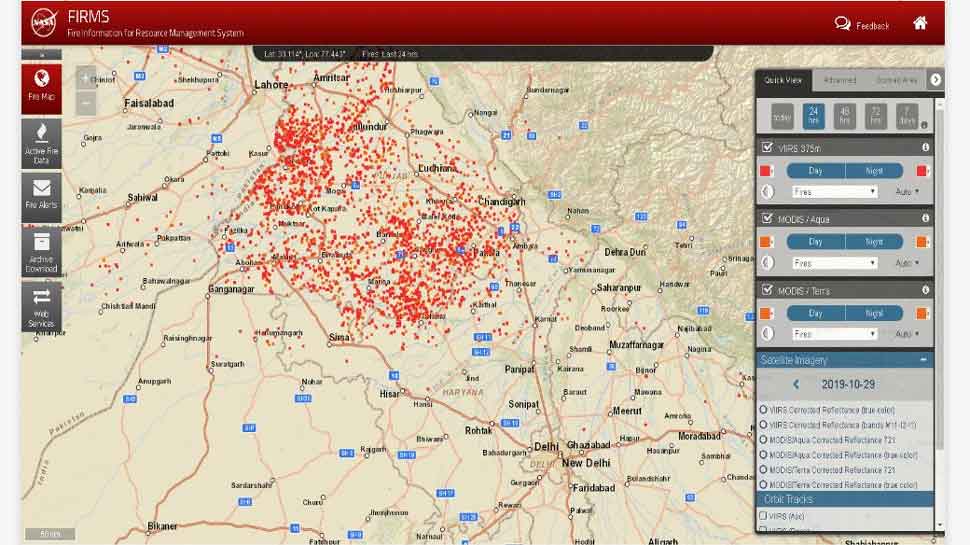Uncheck the MODIS / Terra layer checkbox

point(767,290)
